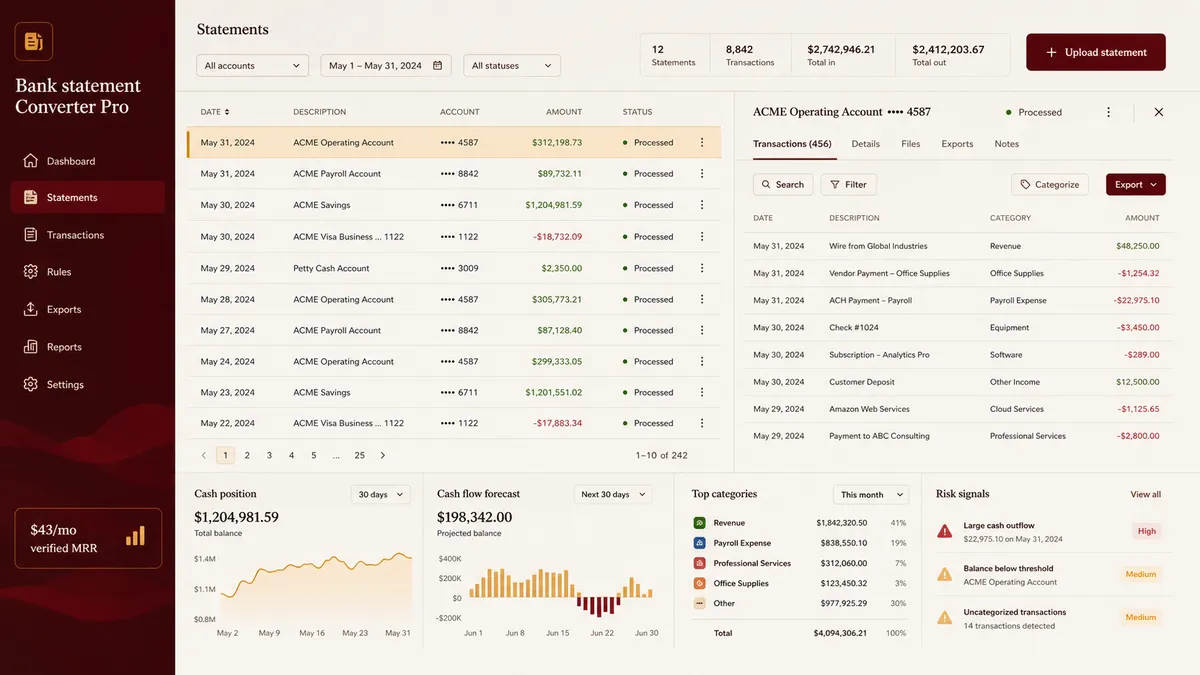Click the Balance below threshold warning icon
Screen dimensions: 1200x675
(944, 574)
